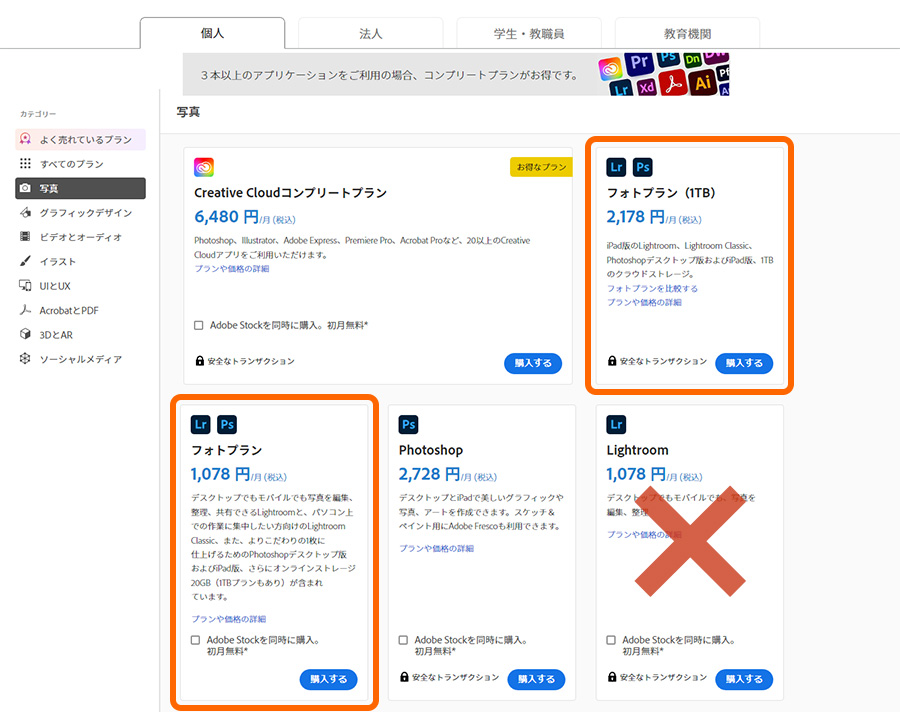900x712 pixels.
Task: Choose グラフィックデザイン category
Action: (80, 213)
